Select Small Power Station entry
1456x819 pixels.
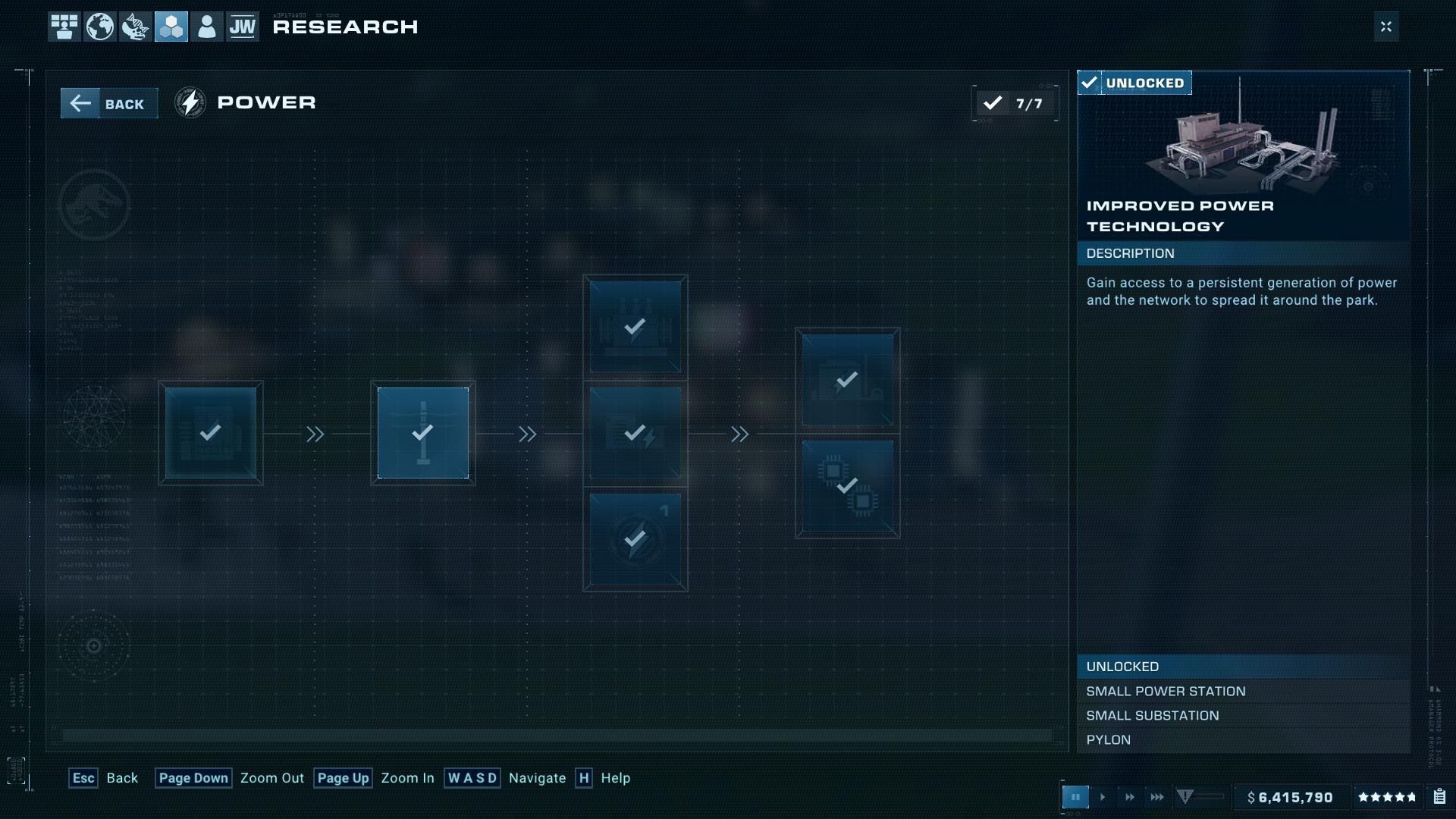click(x=1244, y=691)
